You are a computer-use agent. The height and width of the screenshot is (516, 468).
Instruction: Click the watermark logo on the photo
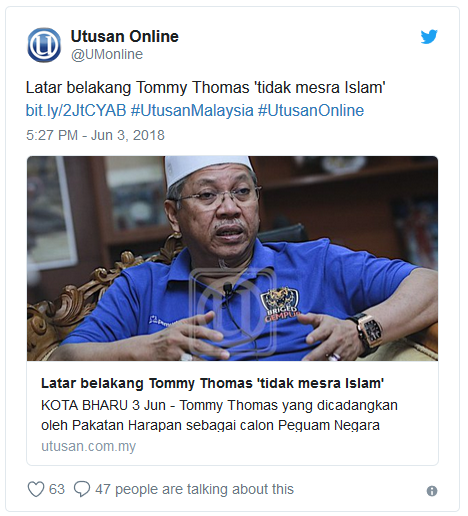pyautogui.click(x=232, y=312)
